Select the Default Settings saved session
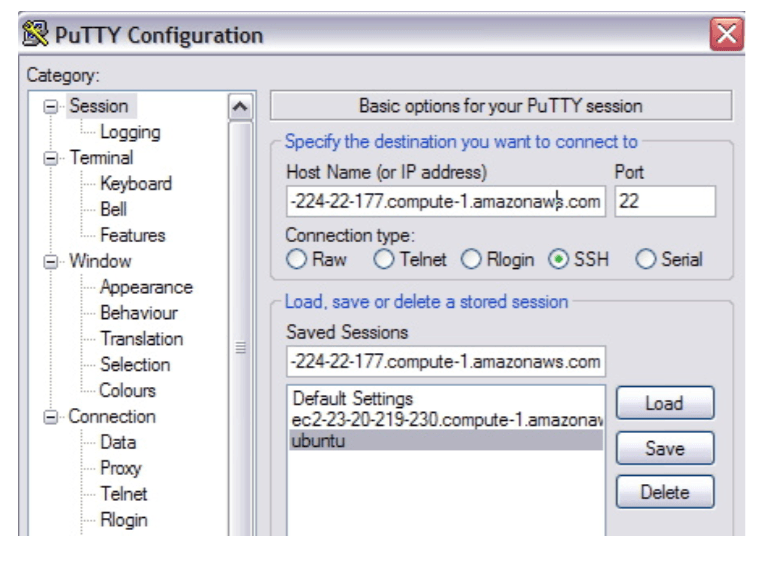Image resolution: width=761 pixels, height=580 pixels. [x=352, y=398]
